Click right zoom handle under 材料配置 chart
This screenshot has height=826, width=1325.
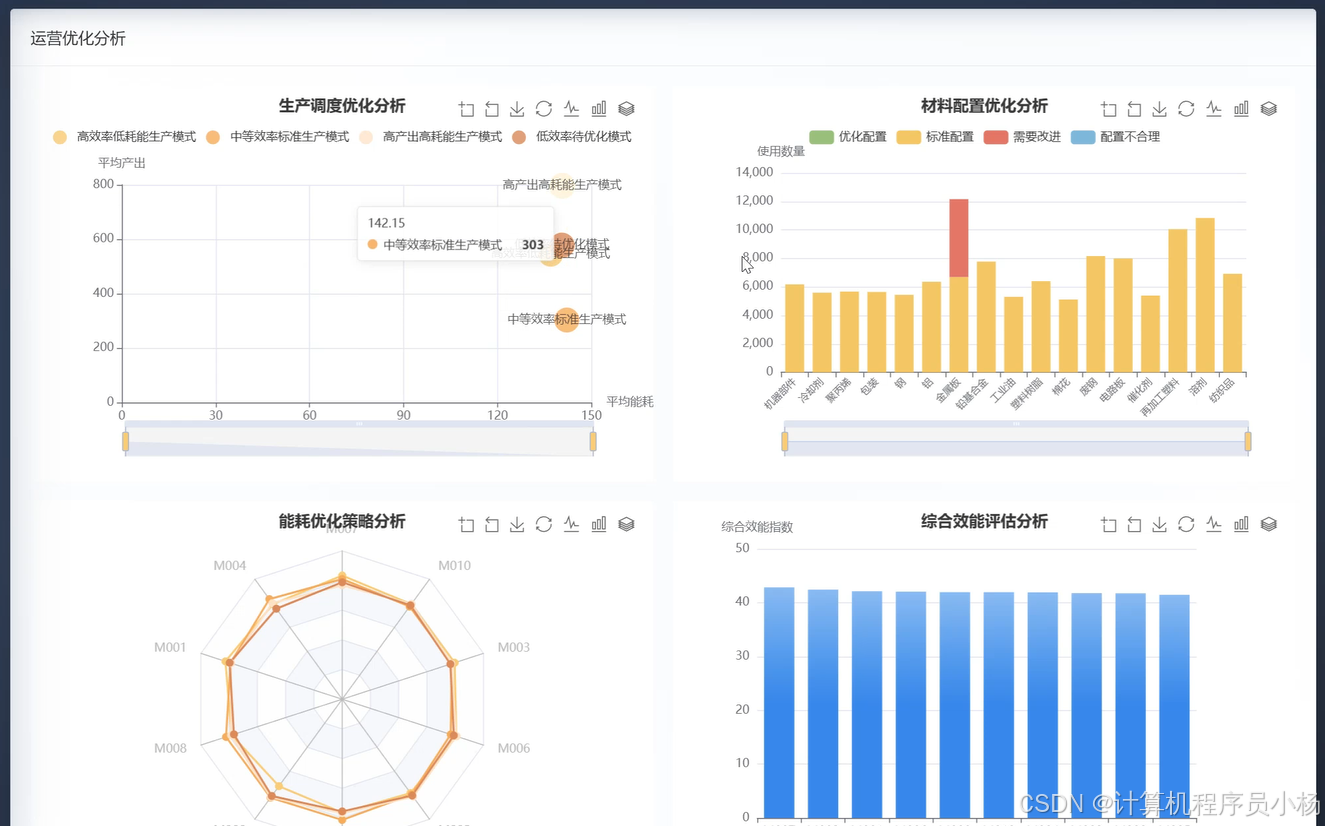1247,441
